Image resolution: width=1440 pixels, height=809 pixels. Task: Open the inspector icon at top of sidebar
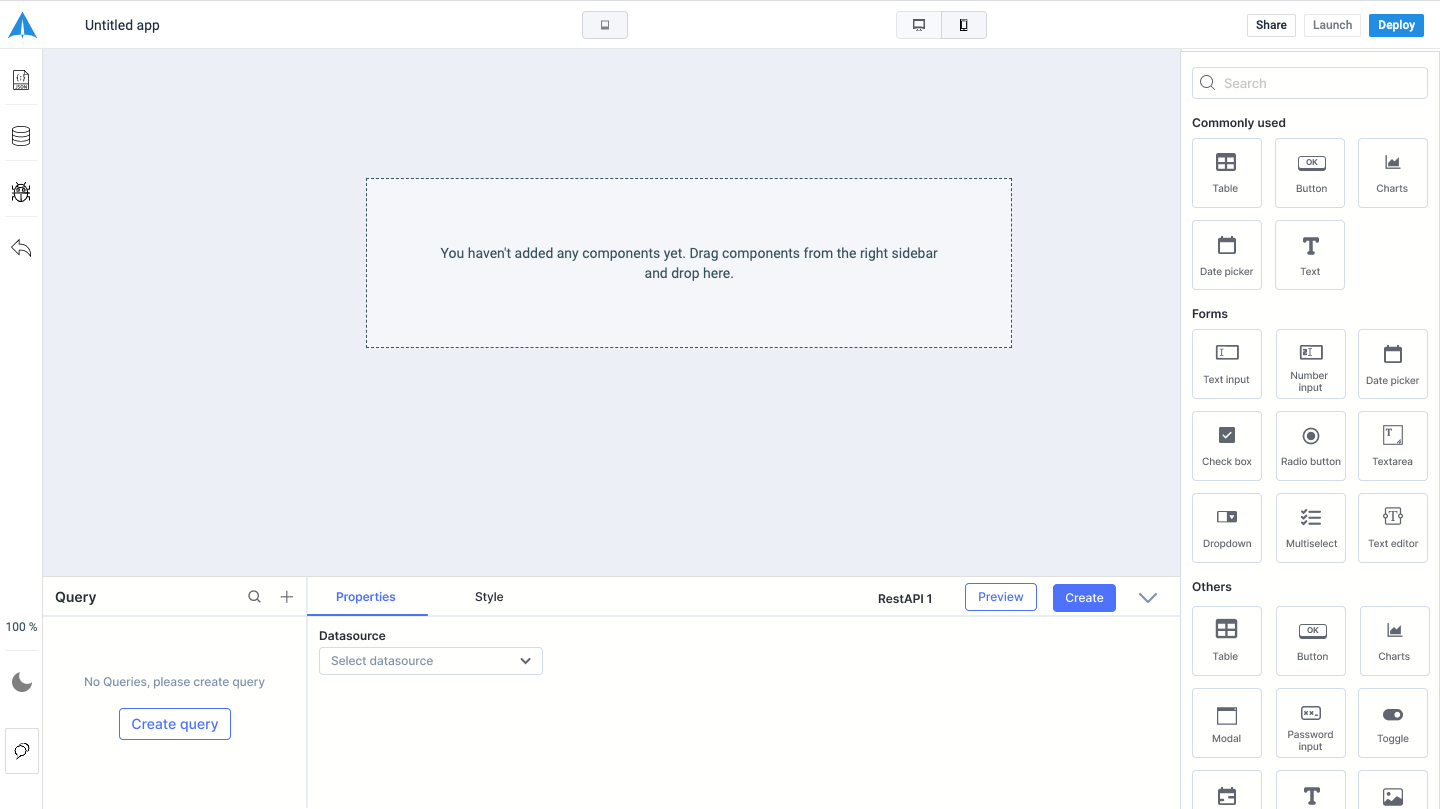pyautogui.click(x=20, y=80)
